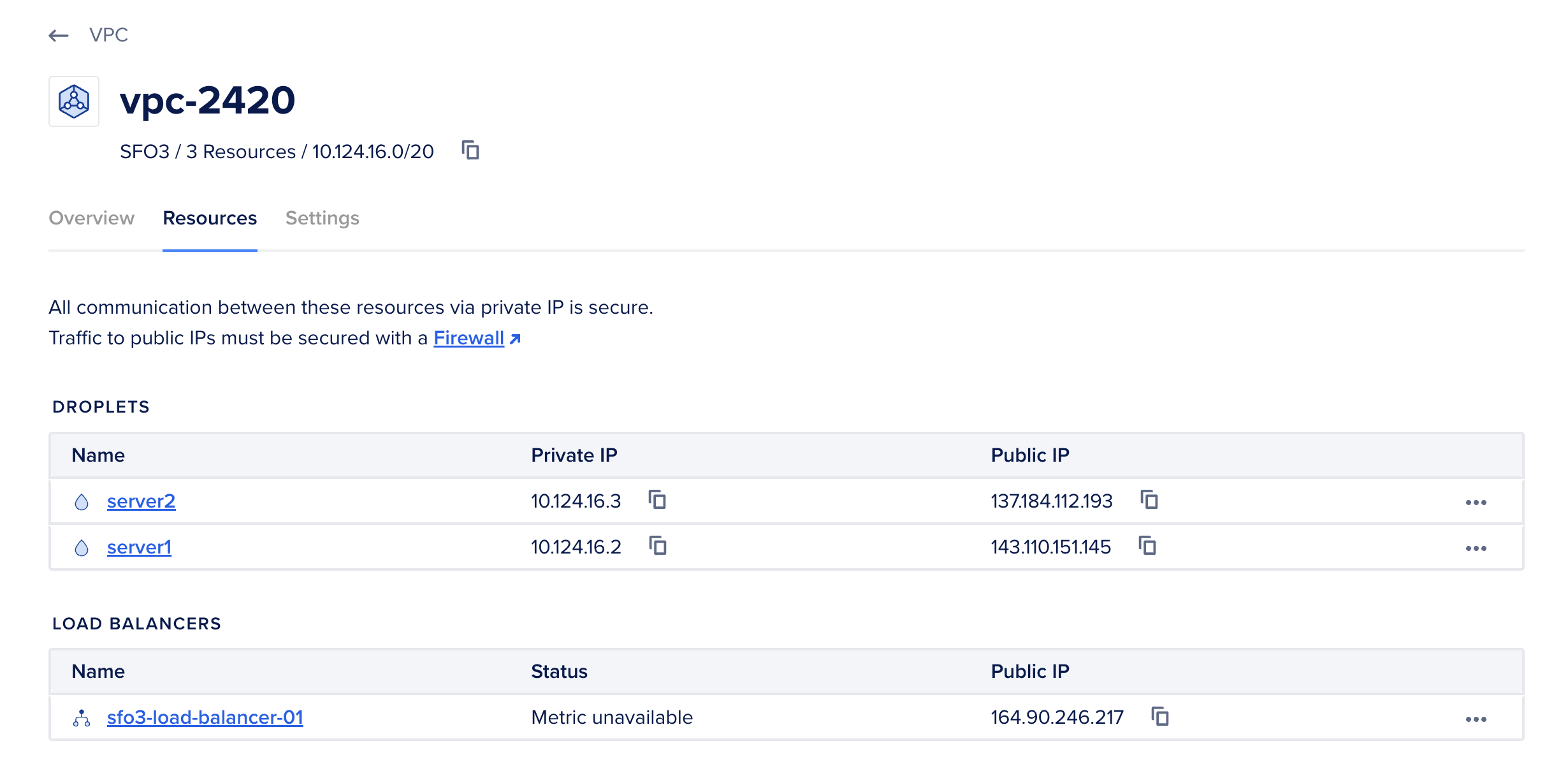Copy server2 public IP 137.184.112.193

(x=1149, y=500)
